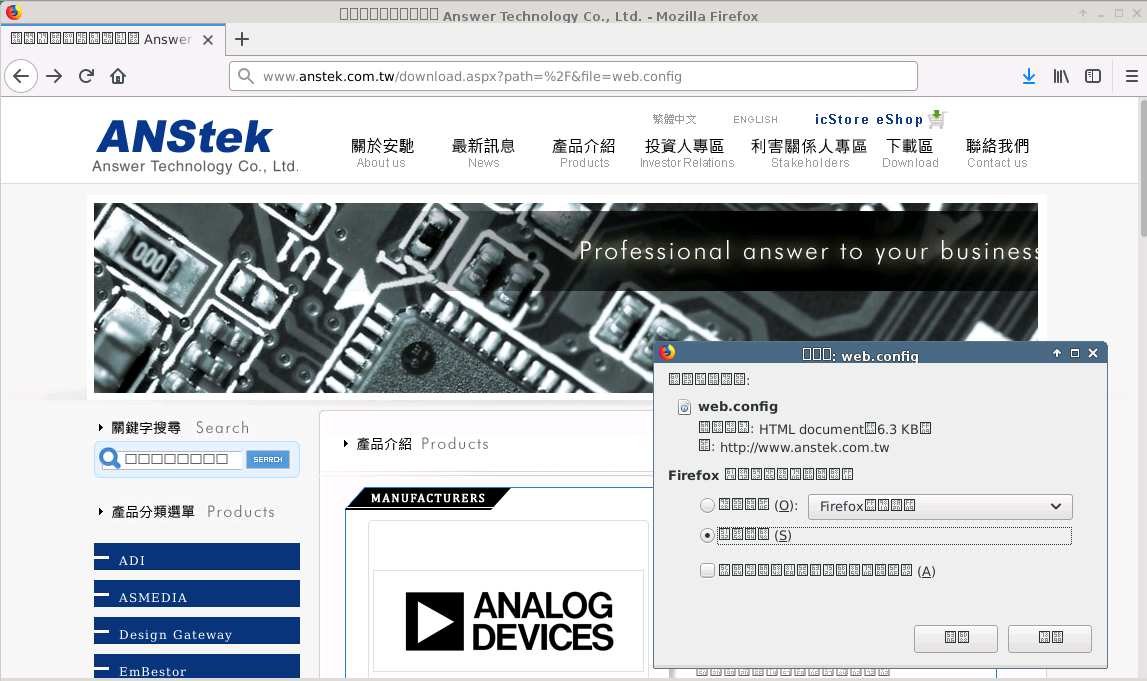Click the ANStek company logo
Screen dimensions: 1147x681
195,146
